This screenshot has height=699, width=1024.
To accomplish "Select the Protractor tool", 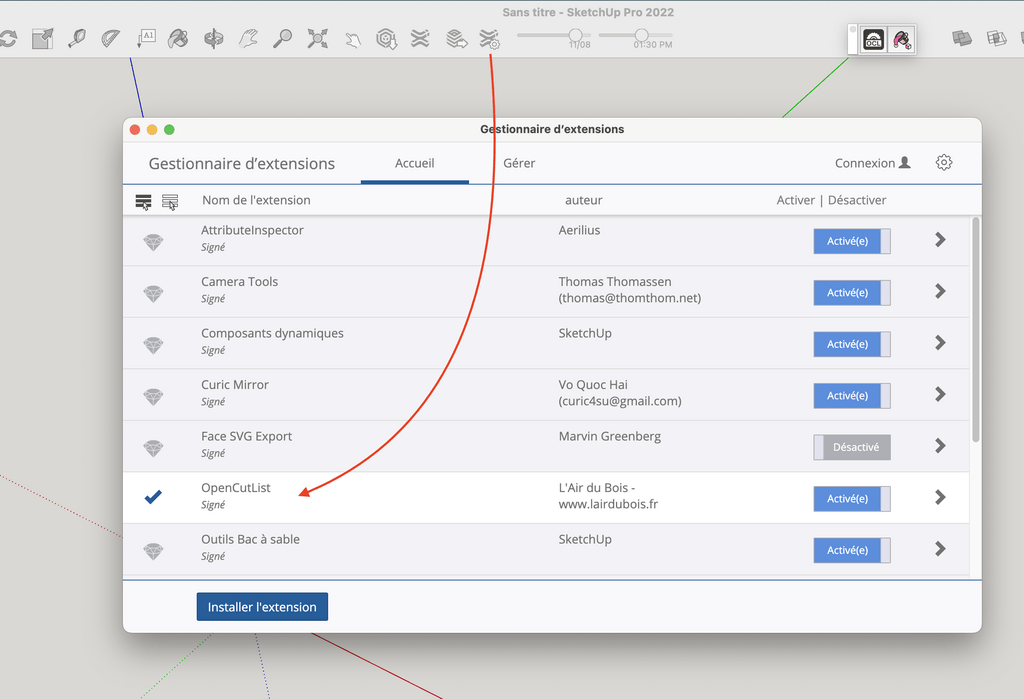I will click(x=110, y=39).
